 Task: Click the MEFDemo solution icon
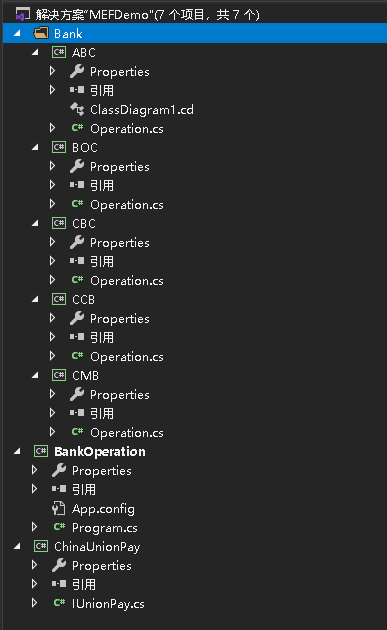[23, 14]
